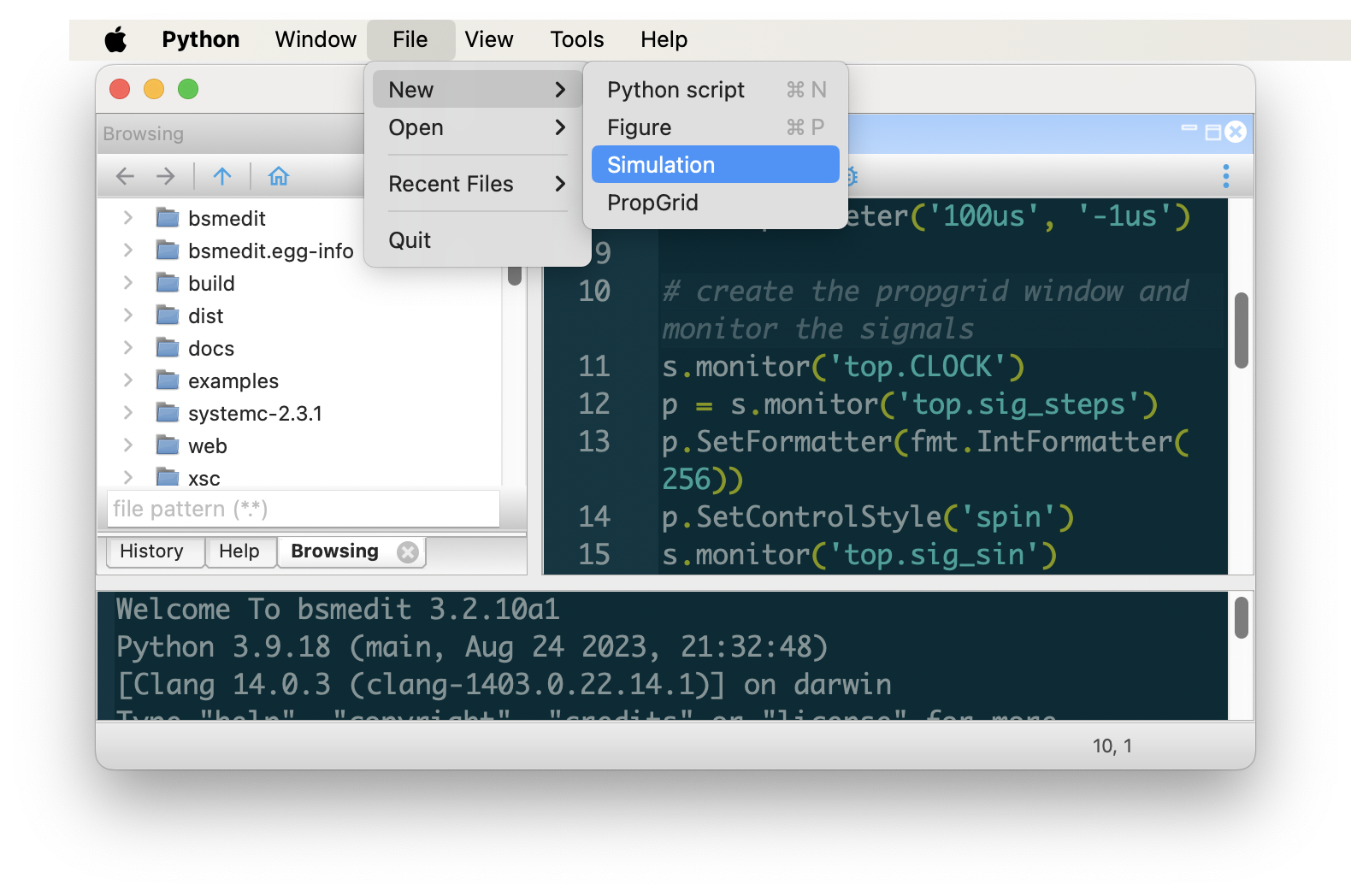The height and width of the screenshot is (896, 1351).
Task: Click line number 12 in editor gutter
Action: pos(594,404)
